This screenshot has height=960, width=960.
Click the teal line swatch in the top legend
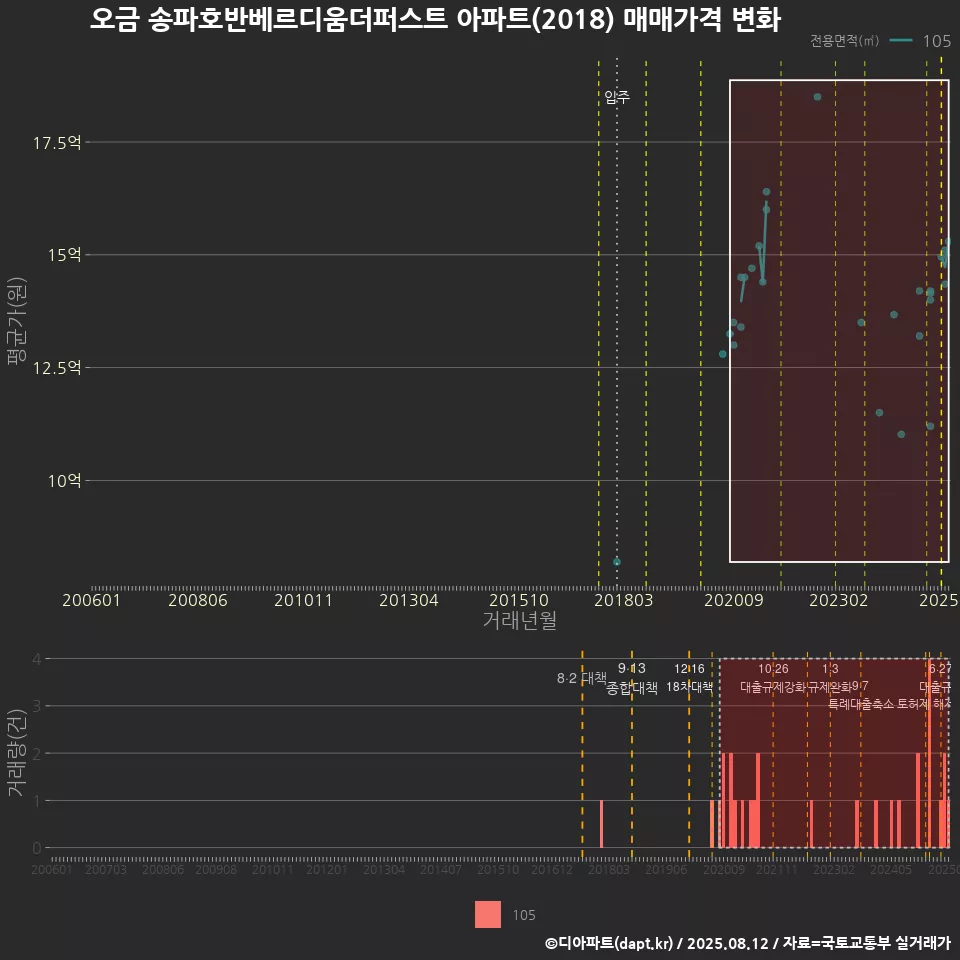click(x=901, y=41)
